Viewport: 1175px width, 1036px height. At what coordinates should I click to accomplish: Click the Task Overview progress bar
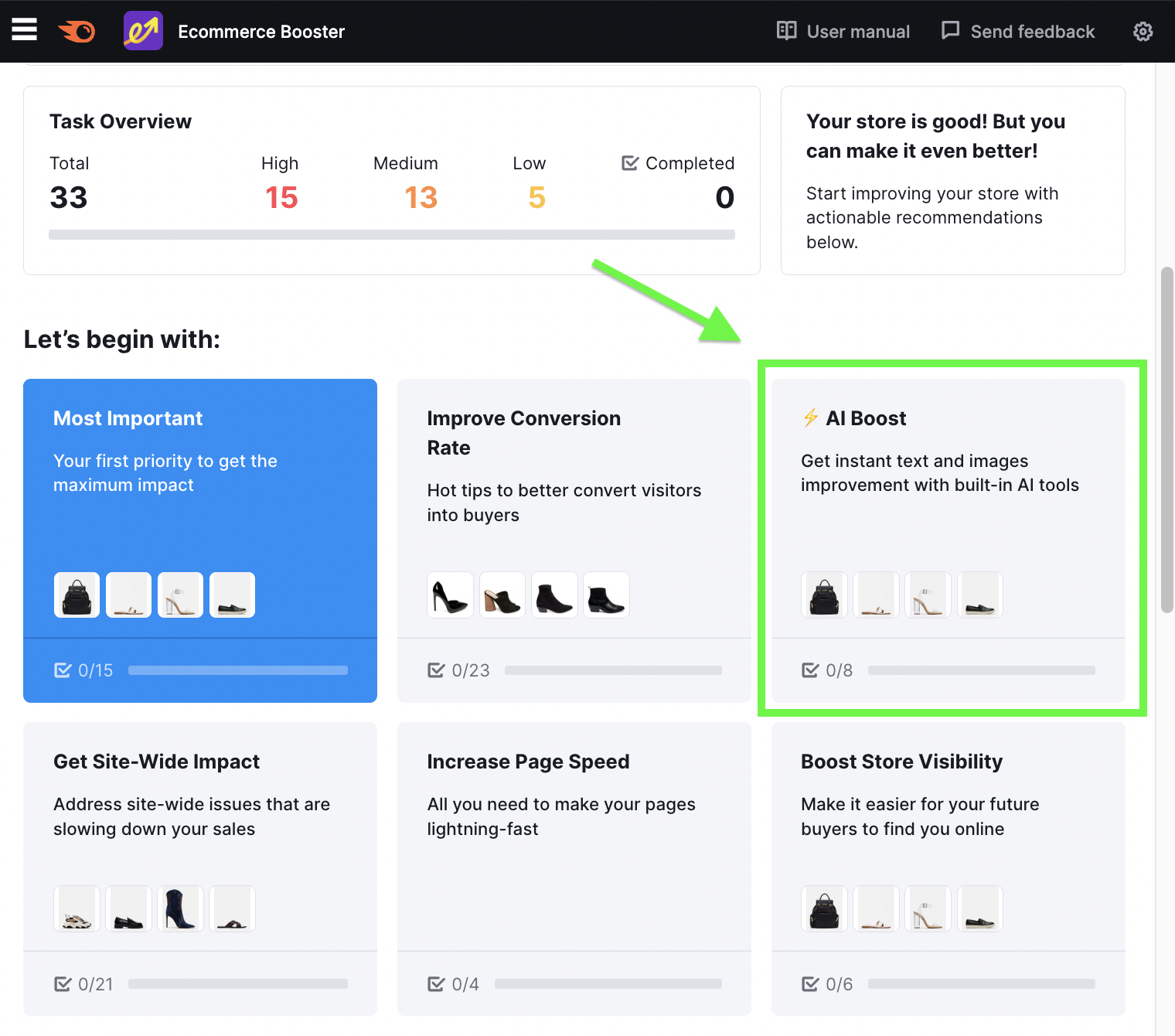(x=392, y=234)
